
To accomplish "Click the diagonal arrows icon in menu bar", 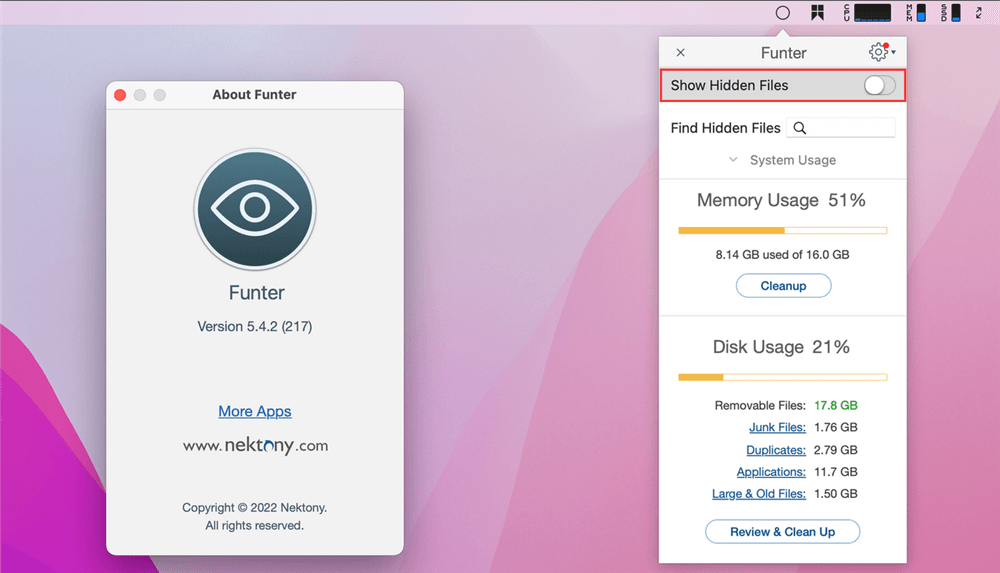I will click(979, 13).
